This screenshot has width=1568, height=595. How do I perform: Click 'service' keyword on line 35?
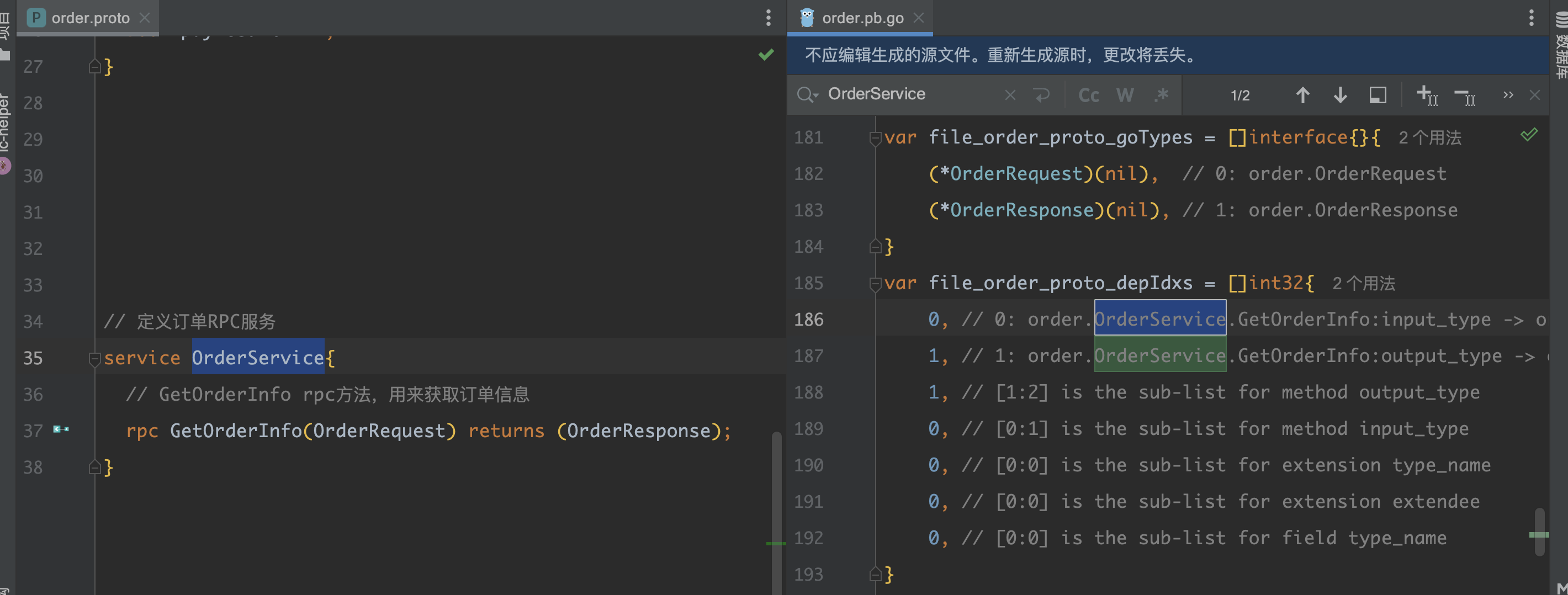pyautogui.click(x=142, y=358)
